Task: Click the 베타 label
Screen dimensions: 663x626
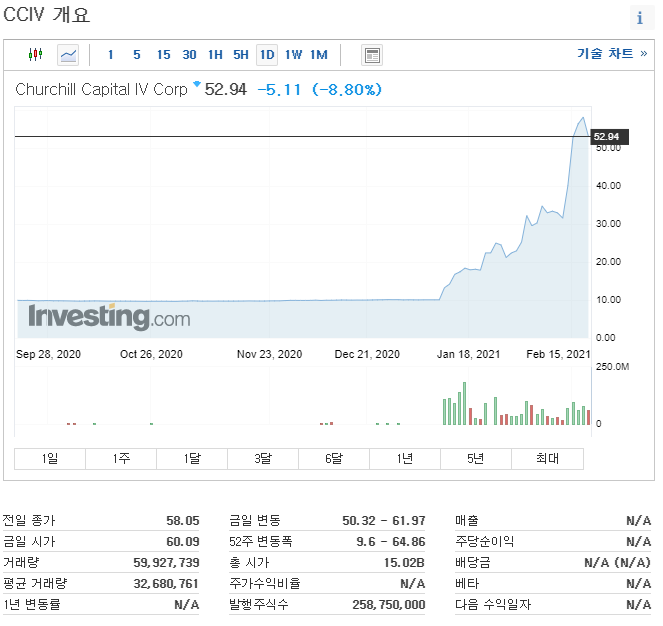Action: [467, 584]
